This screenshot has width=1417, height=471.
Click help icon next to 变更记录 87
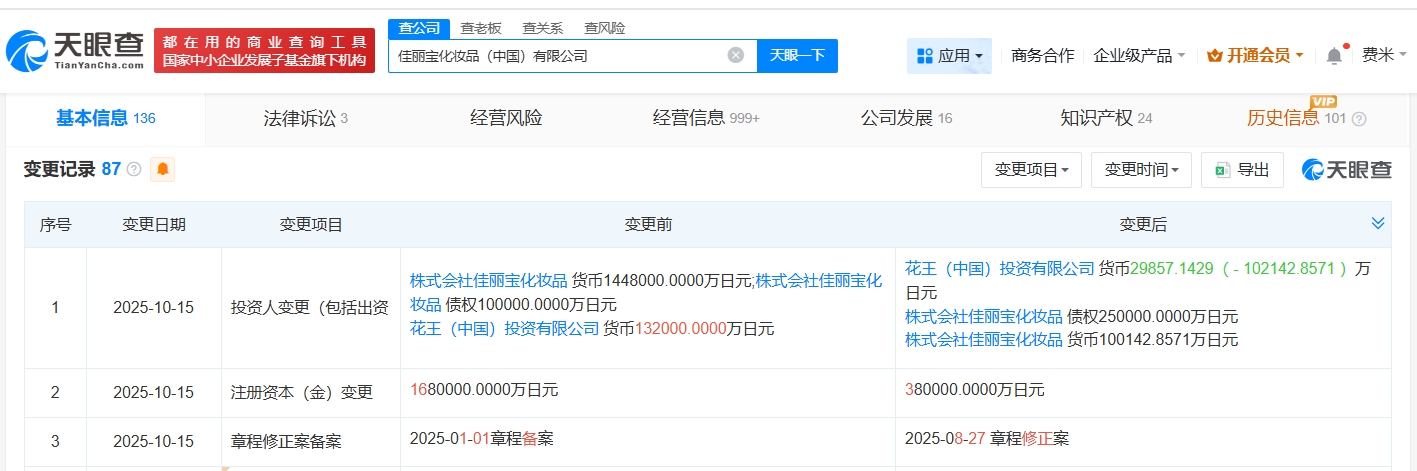click(134, 170)
